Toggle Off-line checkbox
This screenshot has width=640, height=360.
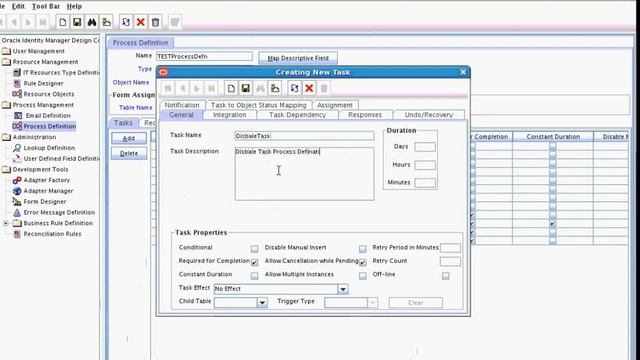(x=445, y=276)
